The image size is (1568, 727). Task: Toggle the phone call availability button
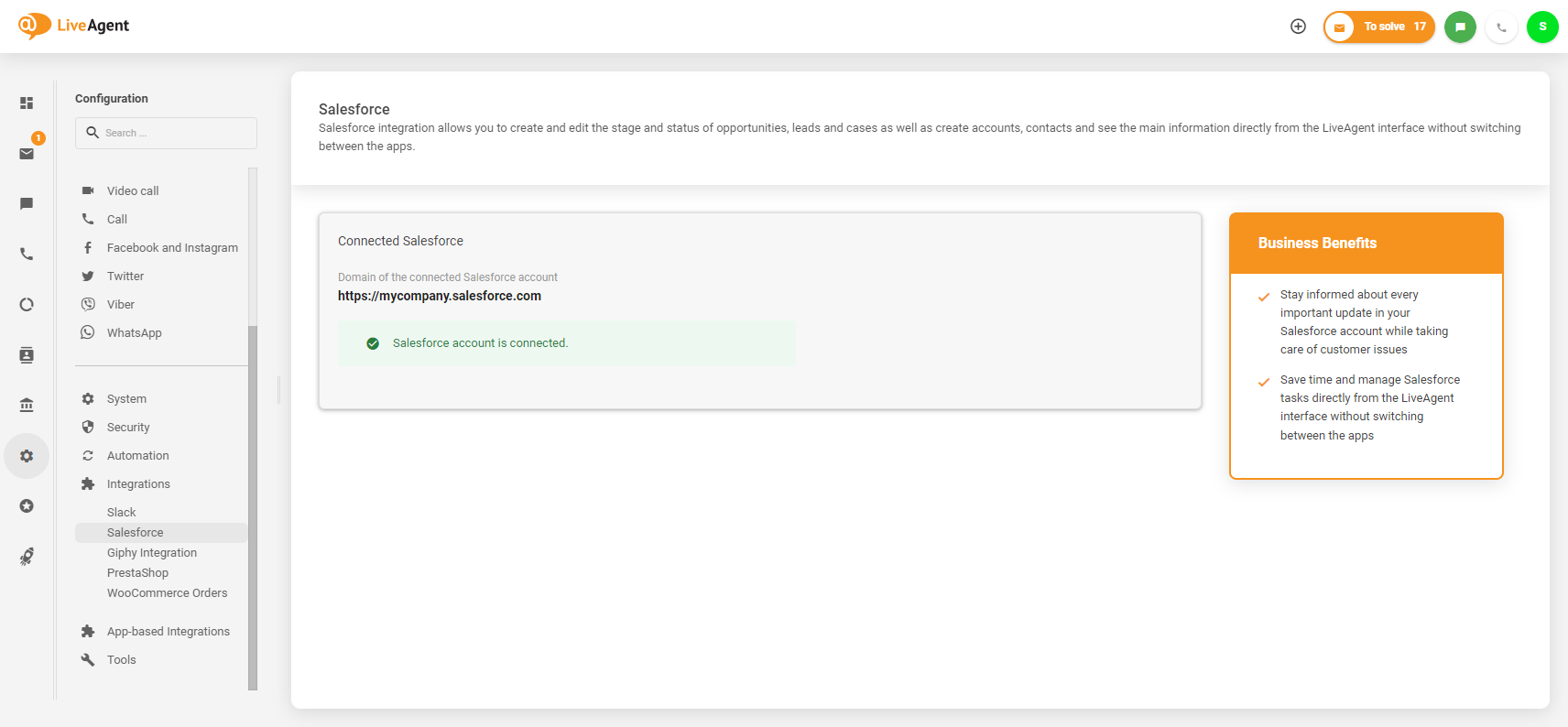(x=1501, y=27)
